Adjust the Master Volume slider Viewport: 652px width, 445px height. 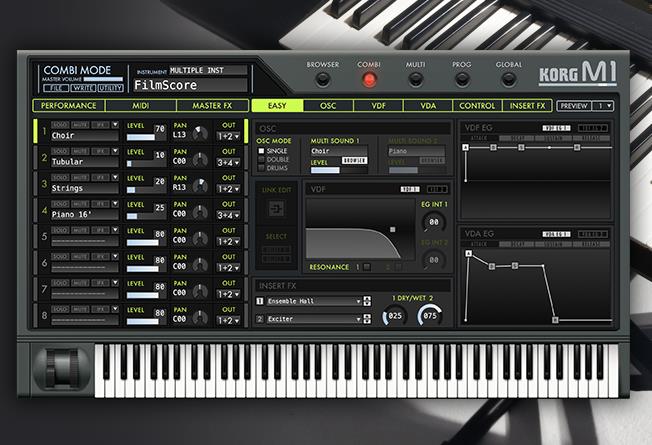point(103,79)
